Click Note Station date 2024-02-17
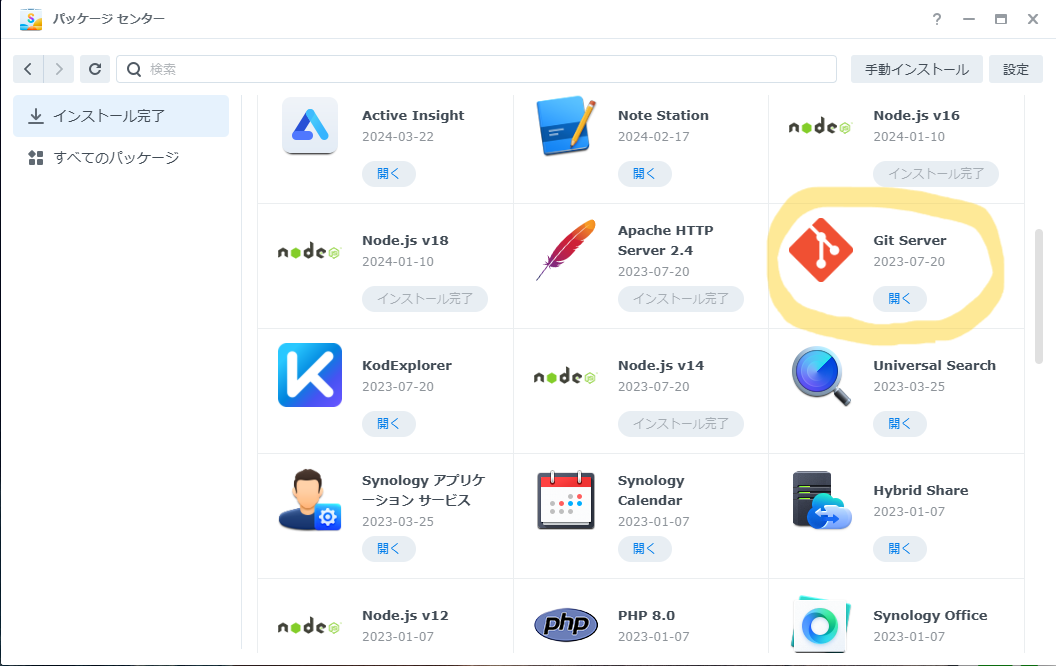Viewport: 1056px width, 666px height. tap(654, 137)
